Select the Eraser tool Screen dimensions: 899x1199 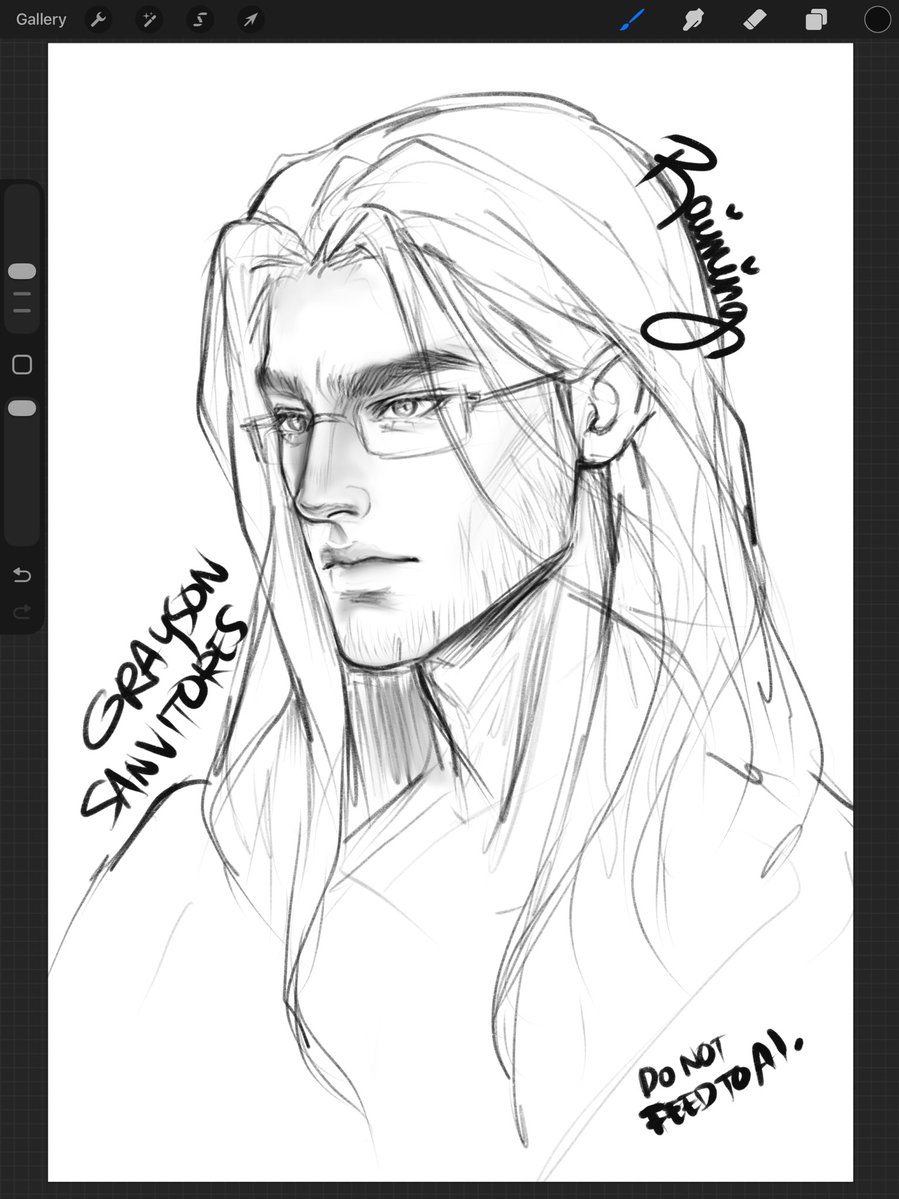755,19
